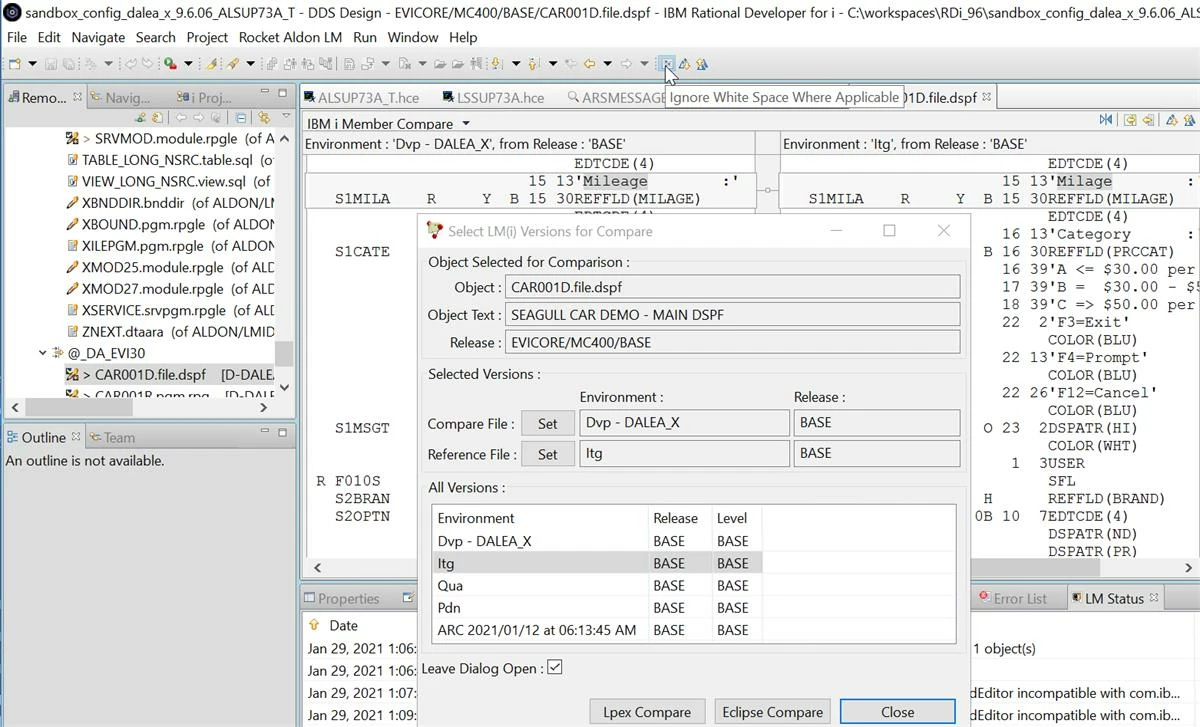Switch to the Team tab

click(x=112, y=437)
